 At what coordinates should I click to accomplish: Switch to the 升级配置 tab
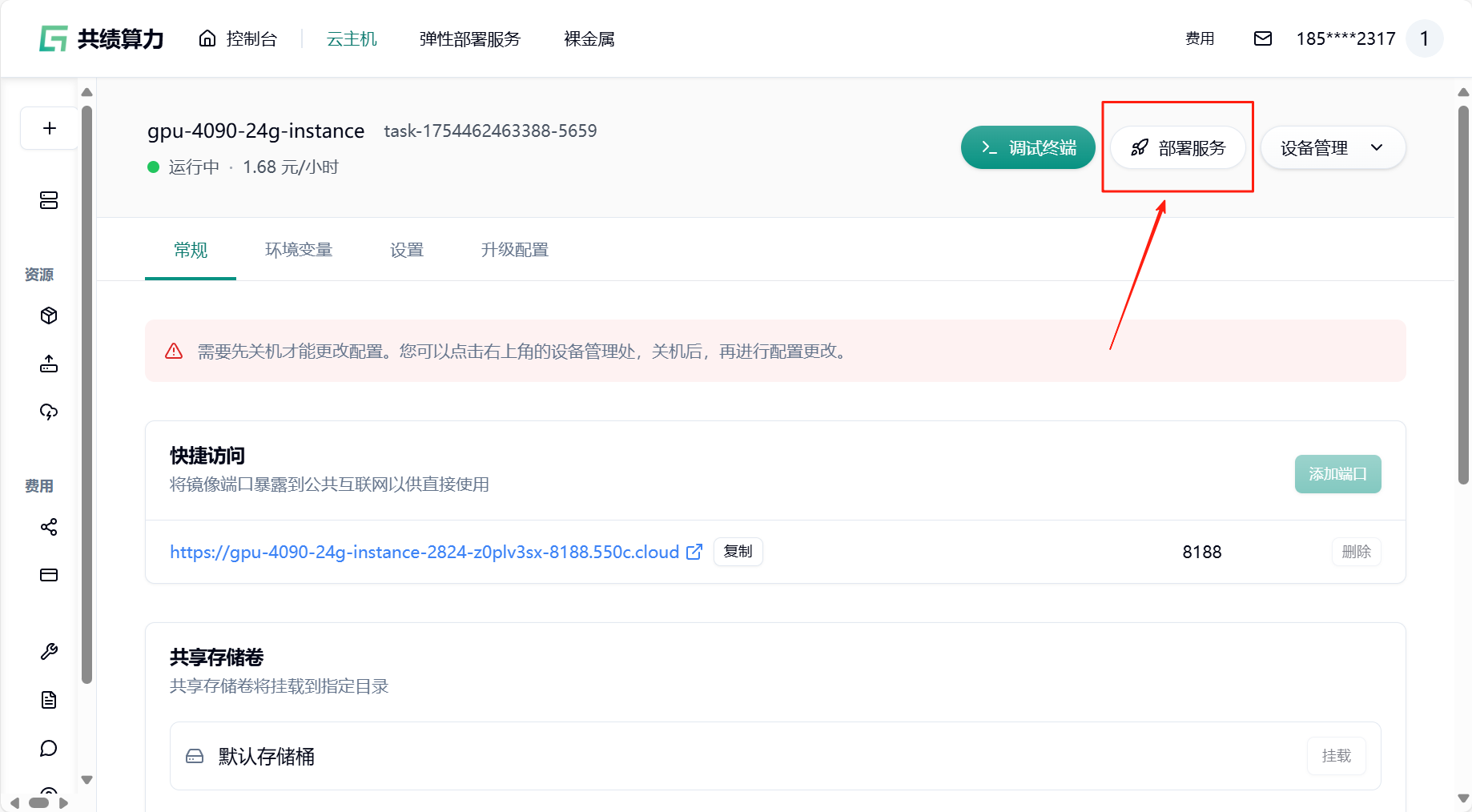[514, 250]
